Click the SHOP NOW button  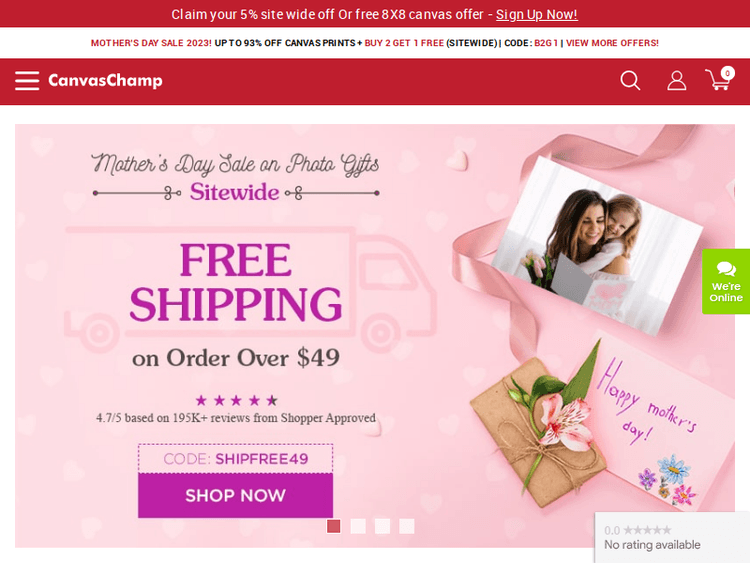tap(235, 496)
